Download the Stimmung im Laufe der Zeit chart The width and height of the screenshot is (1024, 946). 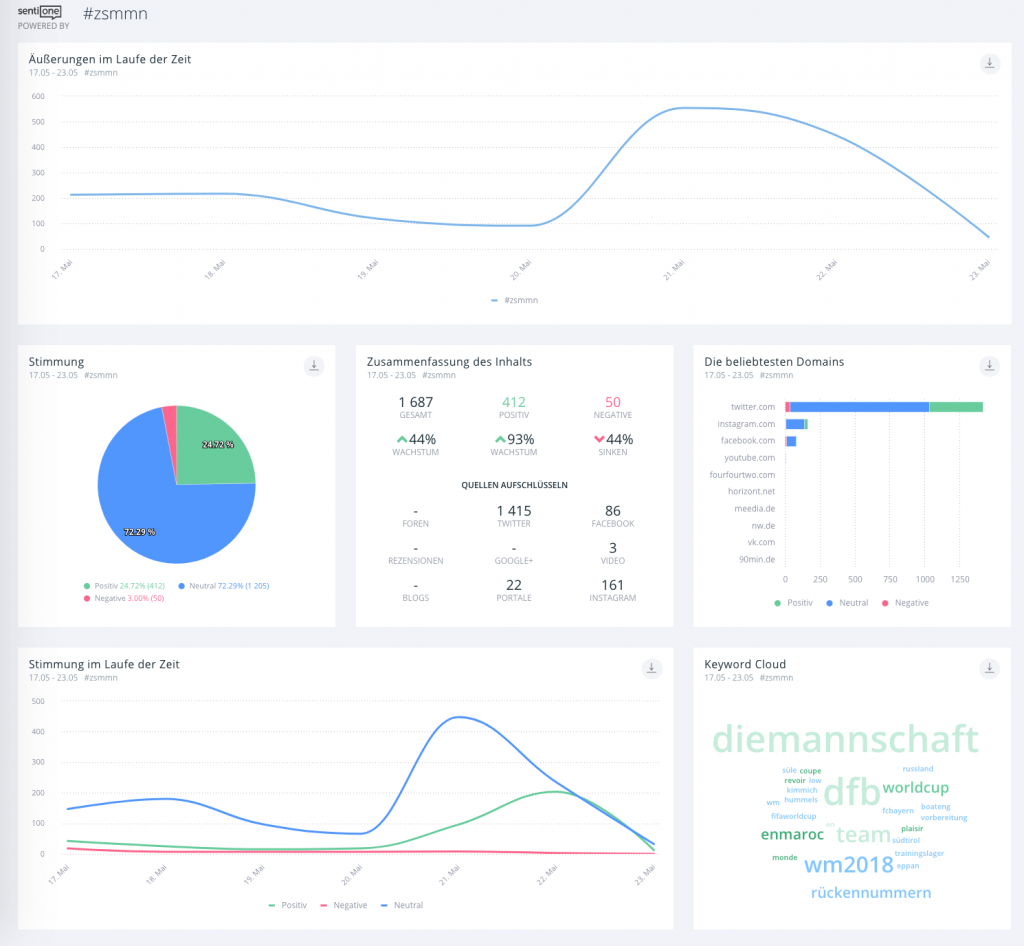pyautogui.click(x=651, y=668)
